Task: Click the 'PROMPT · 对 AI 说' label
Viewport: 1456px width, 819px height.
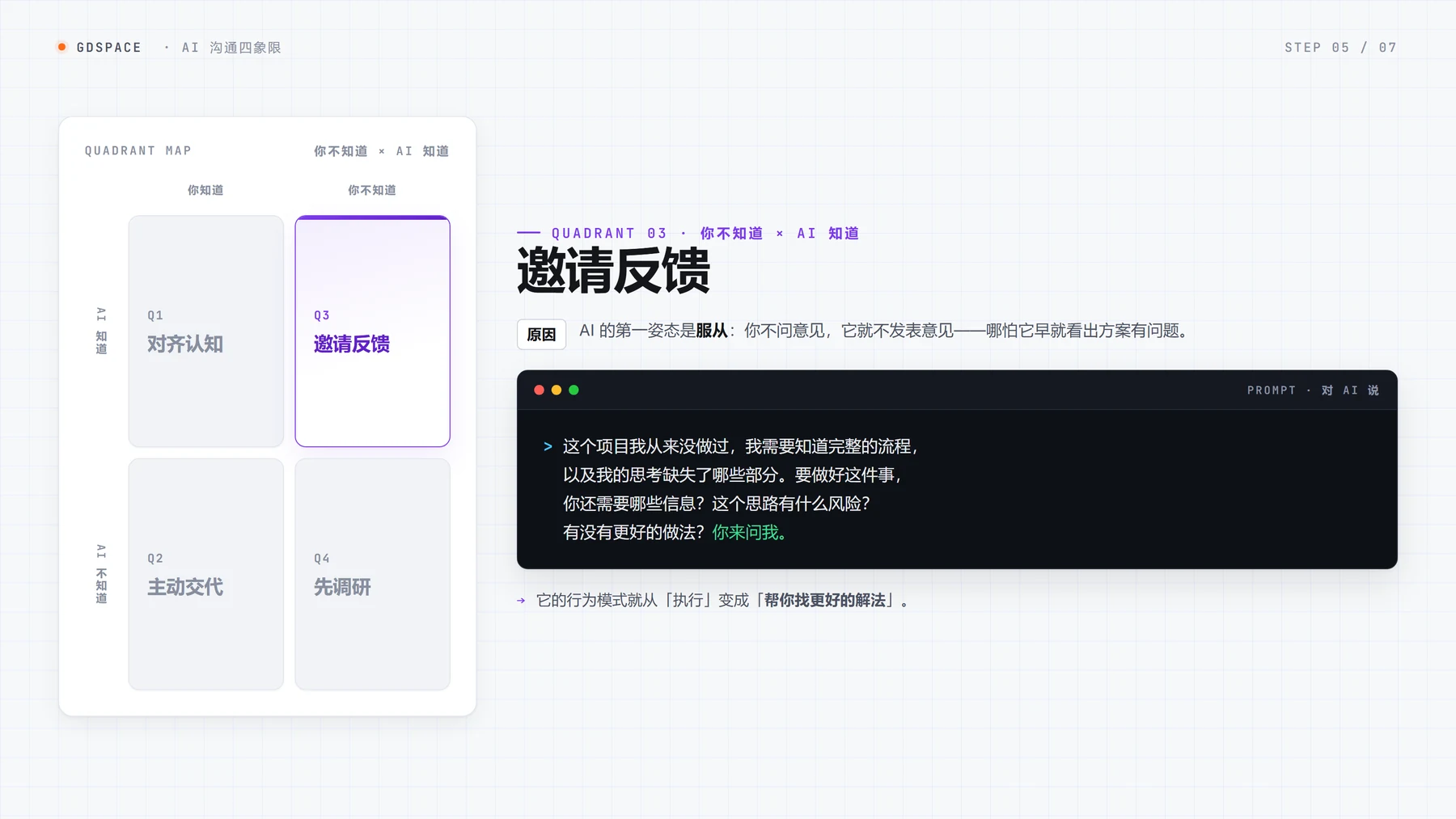Action: (x=1313, y=391)
